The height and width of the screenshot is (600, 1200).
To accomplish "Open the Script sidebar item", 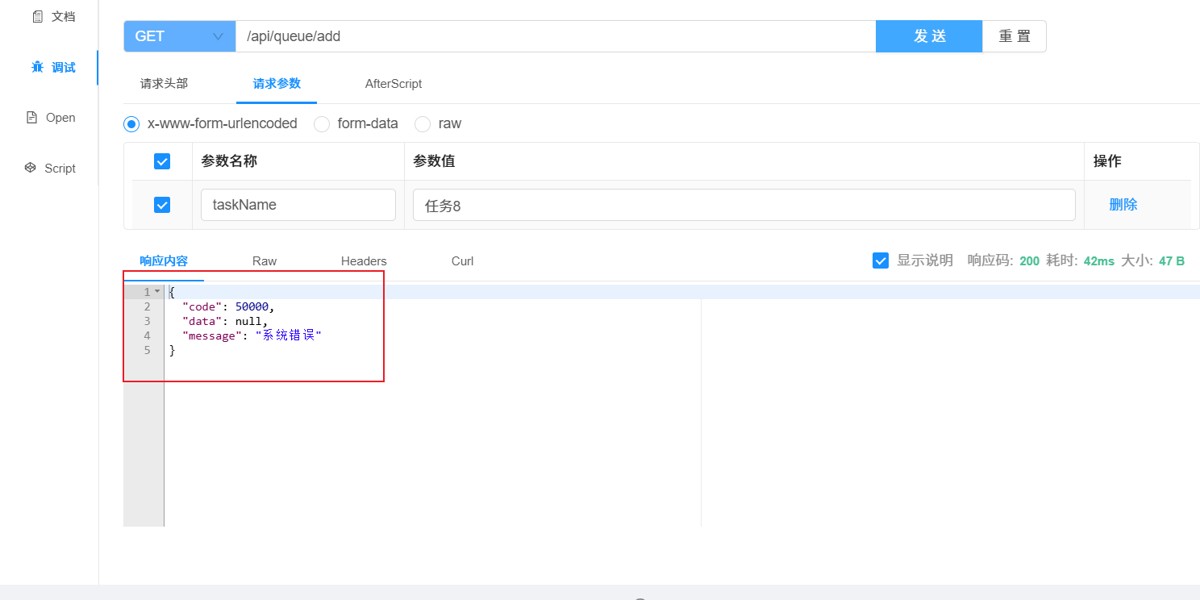I will 50,168.
